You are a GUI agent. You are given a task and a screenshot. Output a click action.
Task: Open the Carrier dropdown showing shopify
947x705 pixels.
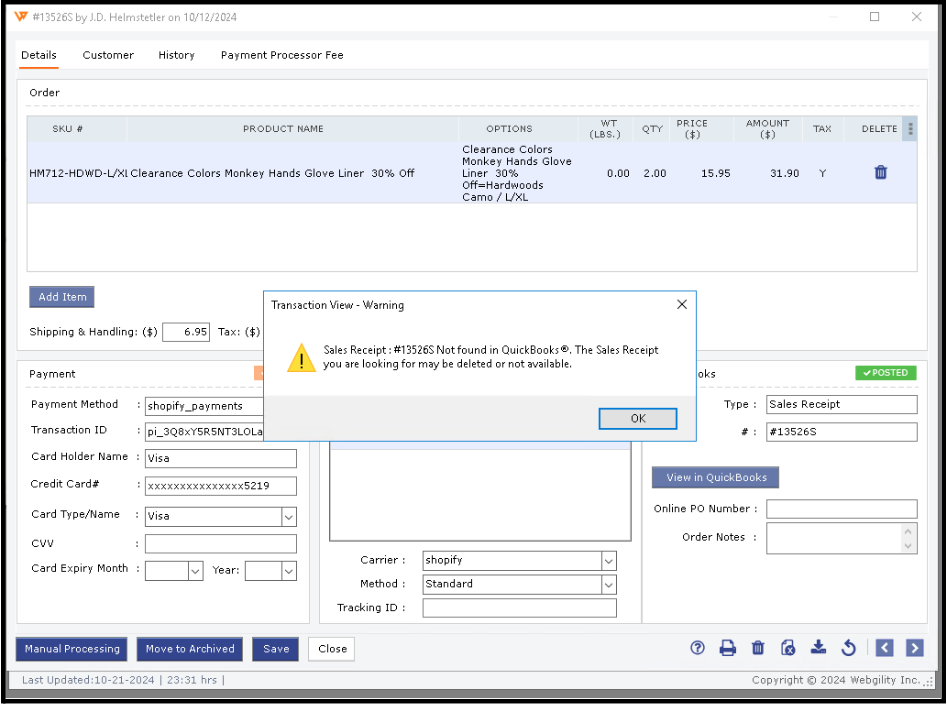(x=609, y=561)
